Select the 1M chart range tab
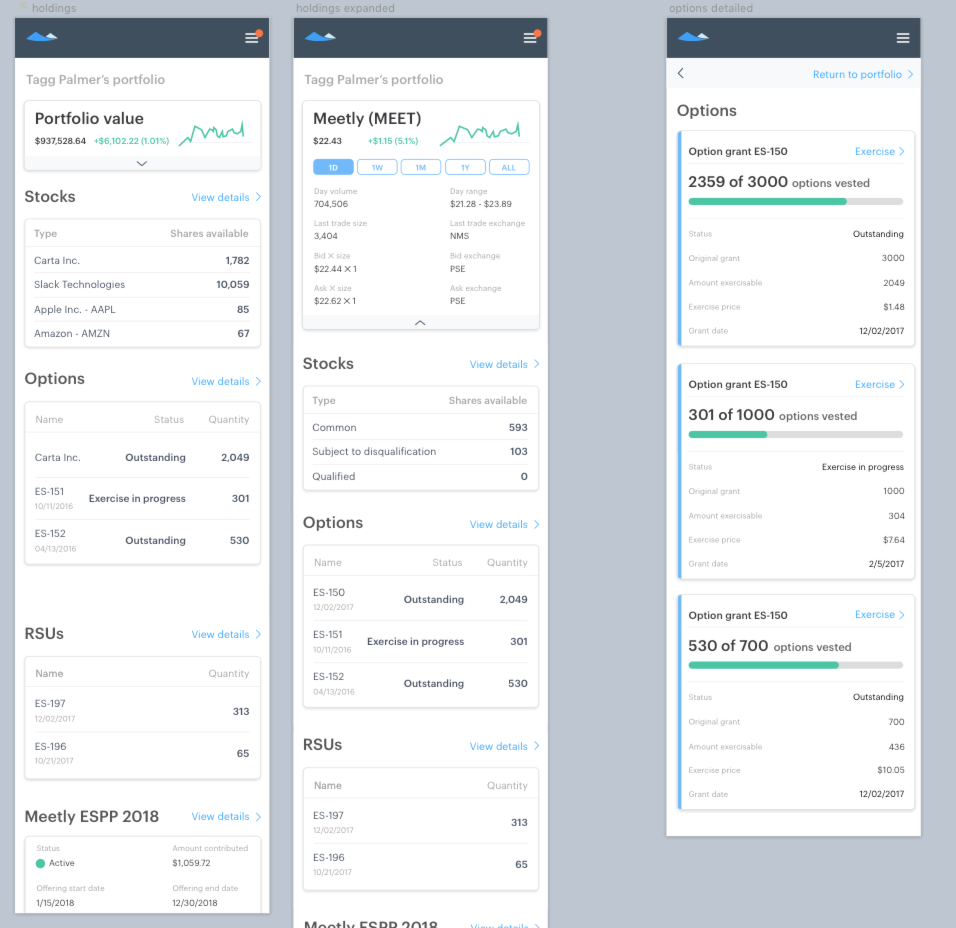This screenshot has height=928, width=956. (x=421, y=167)
